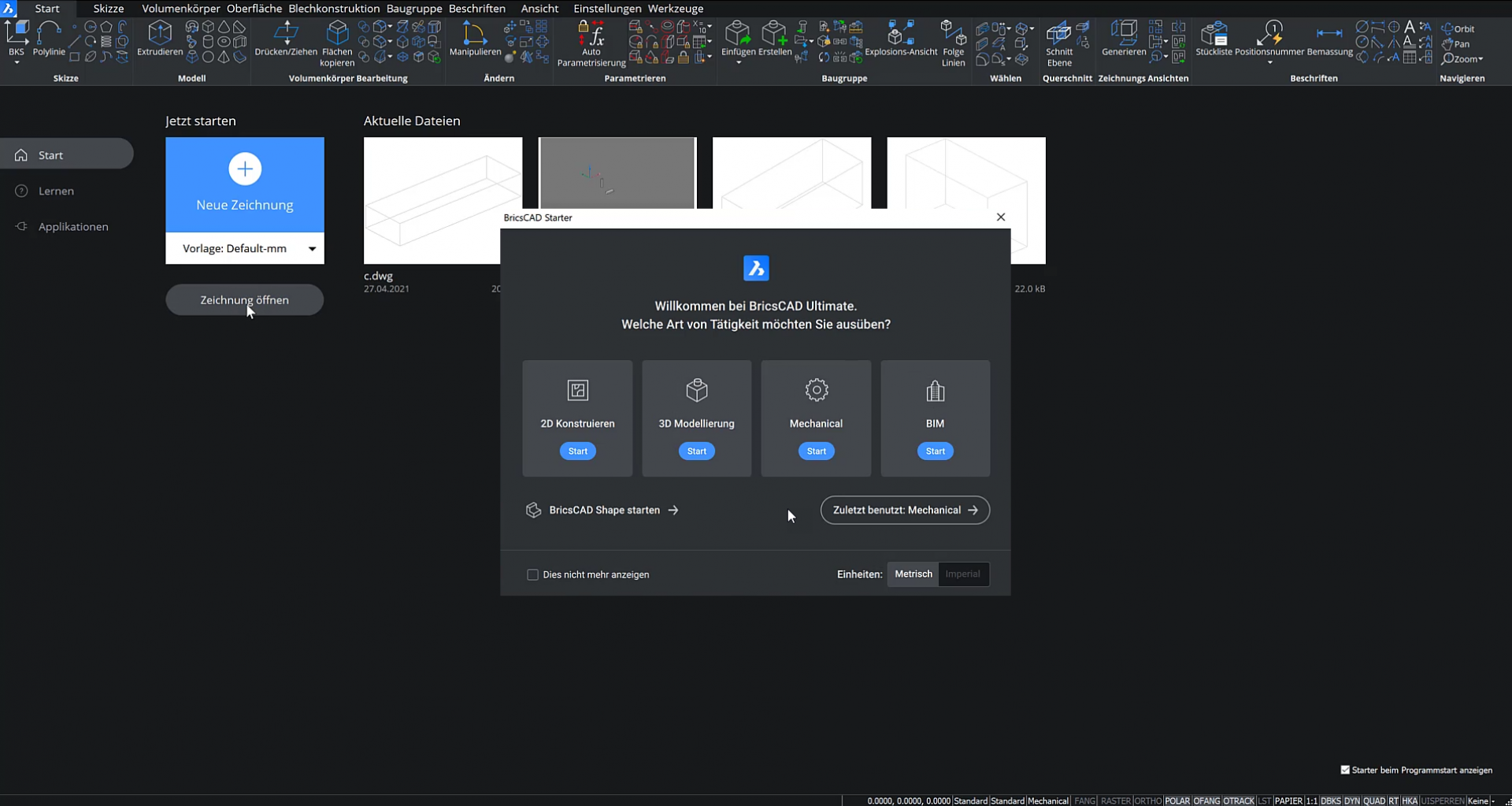The width and height of the screenshot is (1512, 806).
Task: Start the BIM workspace
Action: (x=935, y=451)
